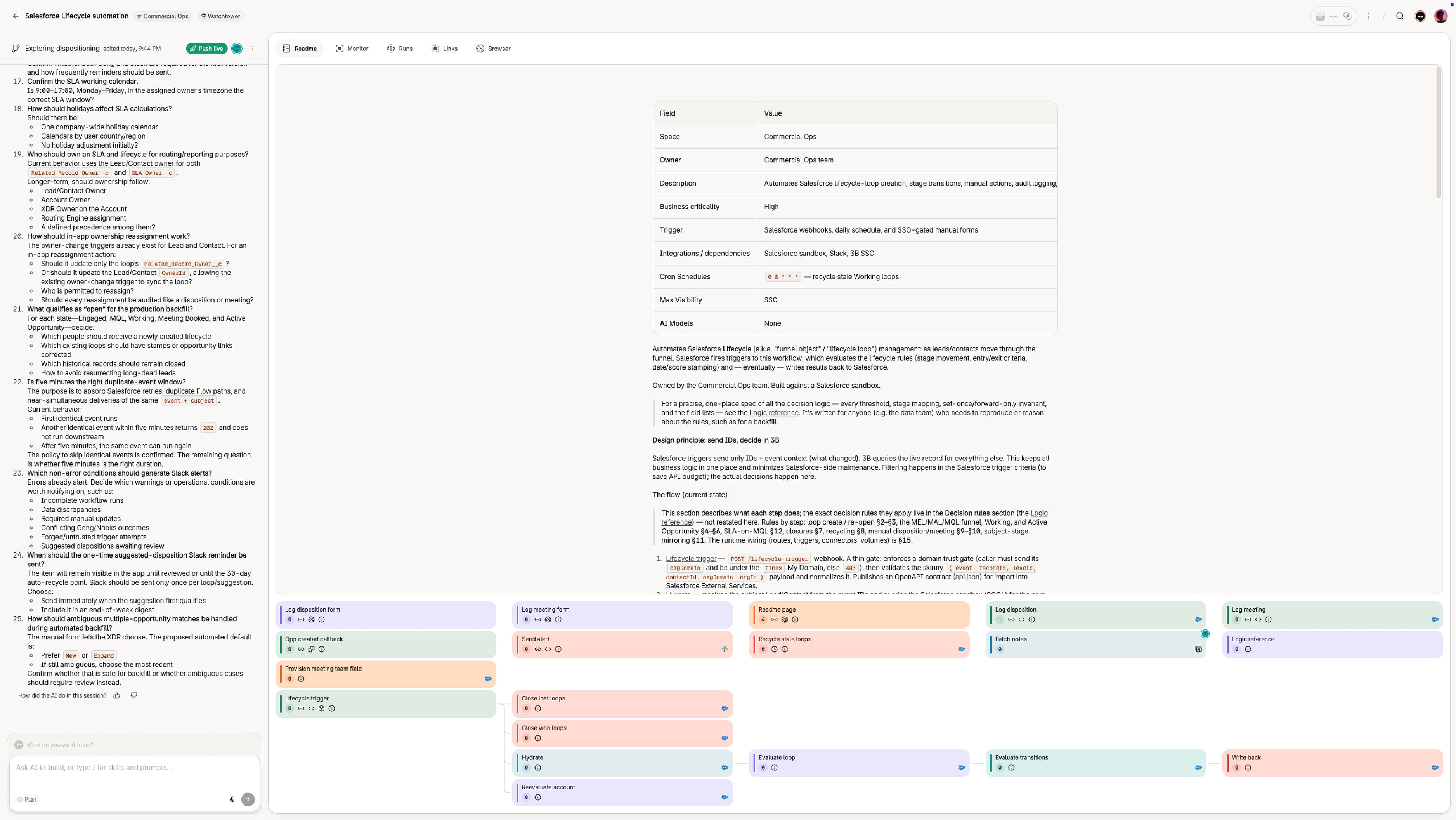Click the 'Related_Record_Owner__c' code chip in question 19
This screenshot has width=1456, height=820.
[x=69, y=173]
